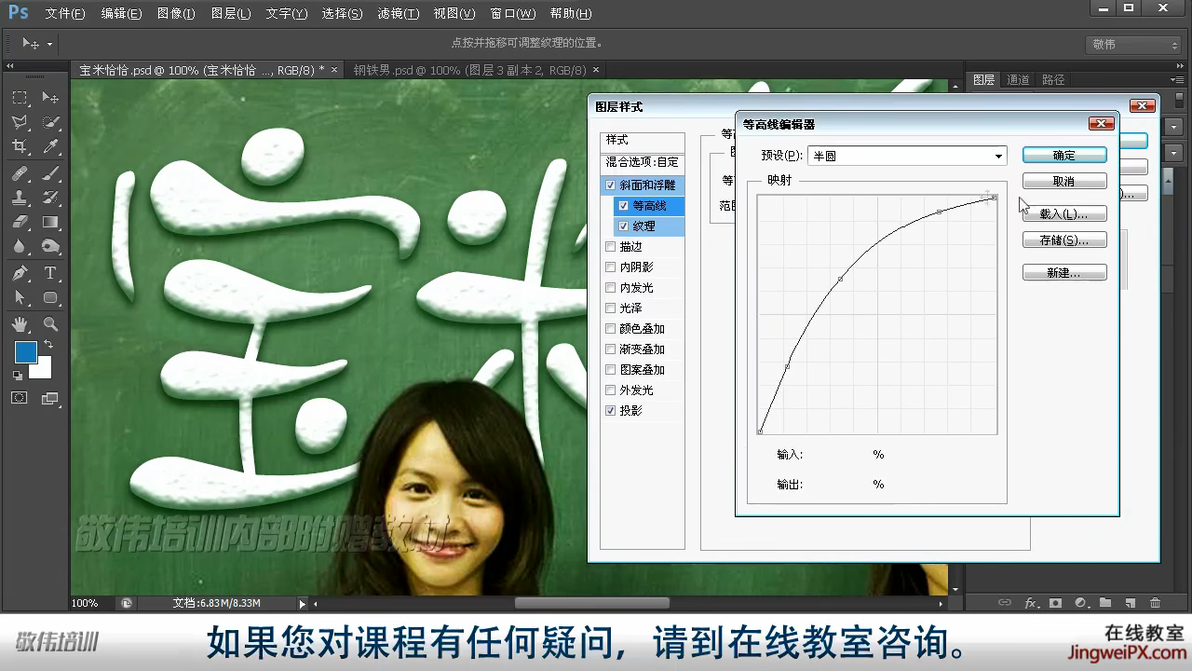This screenshot has width=1192, height=671.
Task: Switch to the 通道 (Channels) panel tab
Action: click(x=1018, y=80)
